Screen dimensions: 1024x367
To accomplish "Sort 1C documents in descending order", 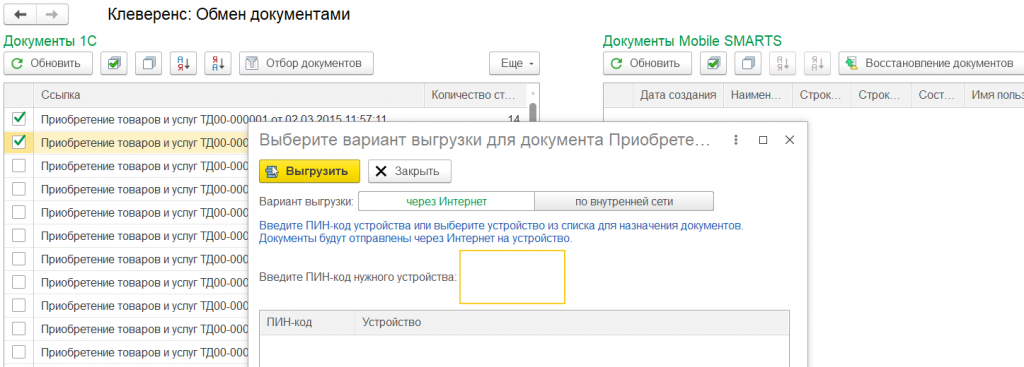I will 218,63.
